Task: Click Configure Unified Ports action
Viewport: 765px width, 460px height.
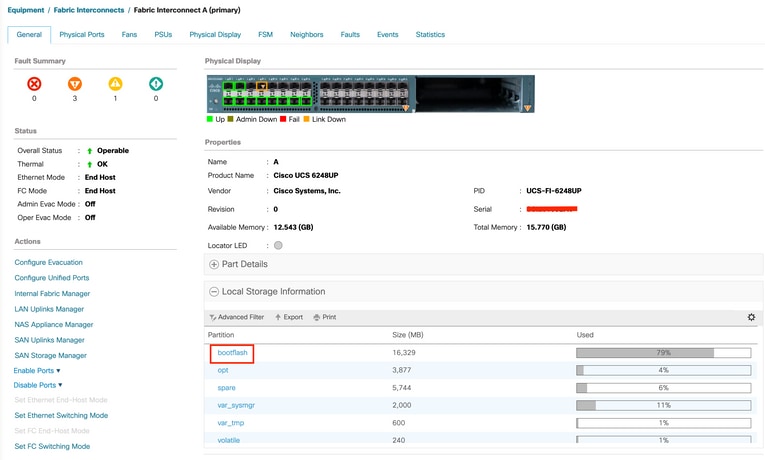Action: [x=52, y=278]
